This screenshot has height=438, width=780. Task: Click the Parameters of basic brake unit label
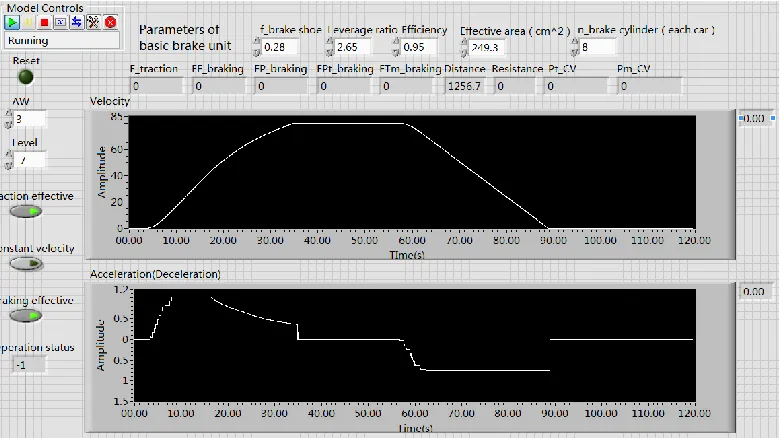pos(185,37)
